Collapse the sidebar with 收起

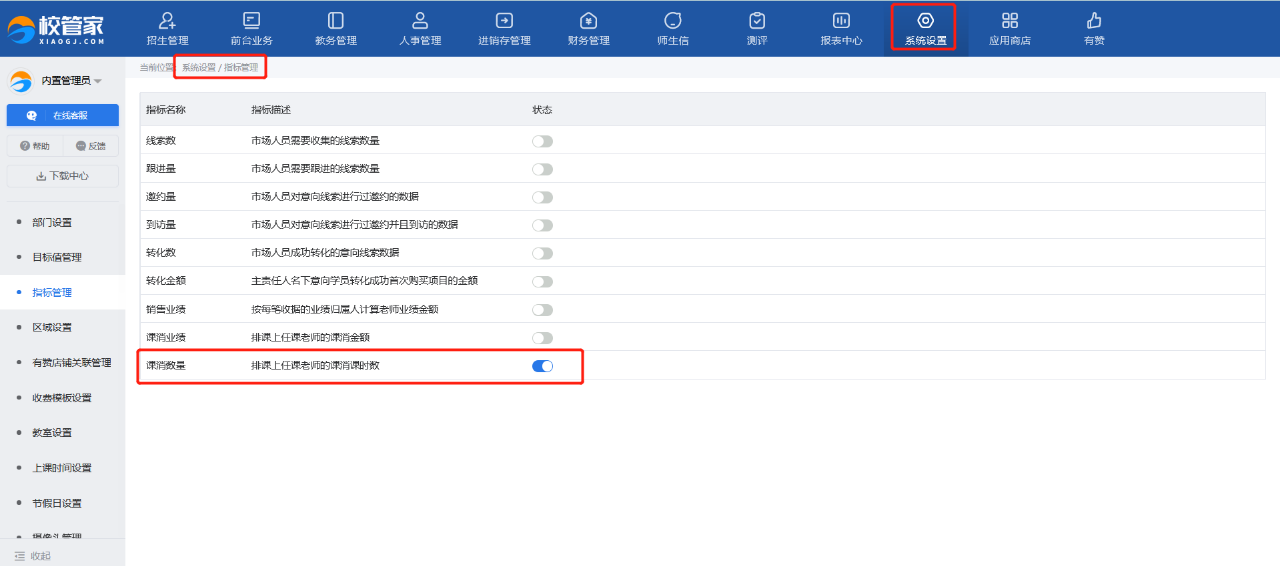33,555
